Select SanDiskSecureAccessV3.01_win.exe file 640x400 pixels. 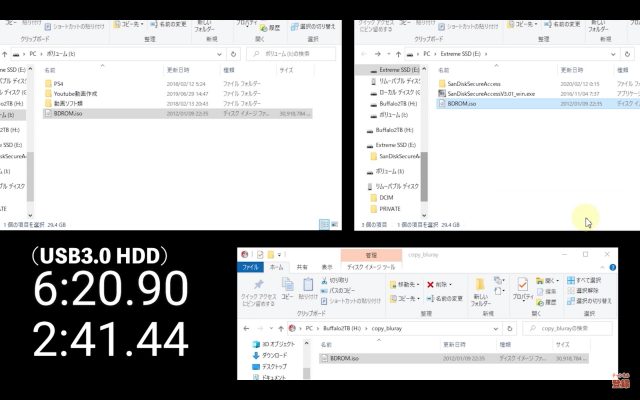pyautogui.click(x=491, y=93)
